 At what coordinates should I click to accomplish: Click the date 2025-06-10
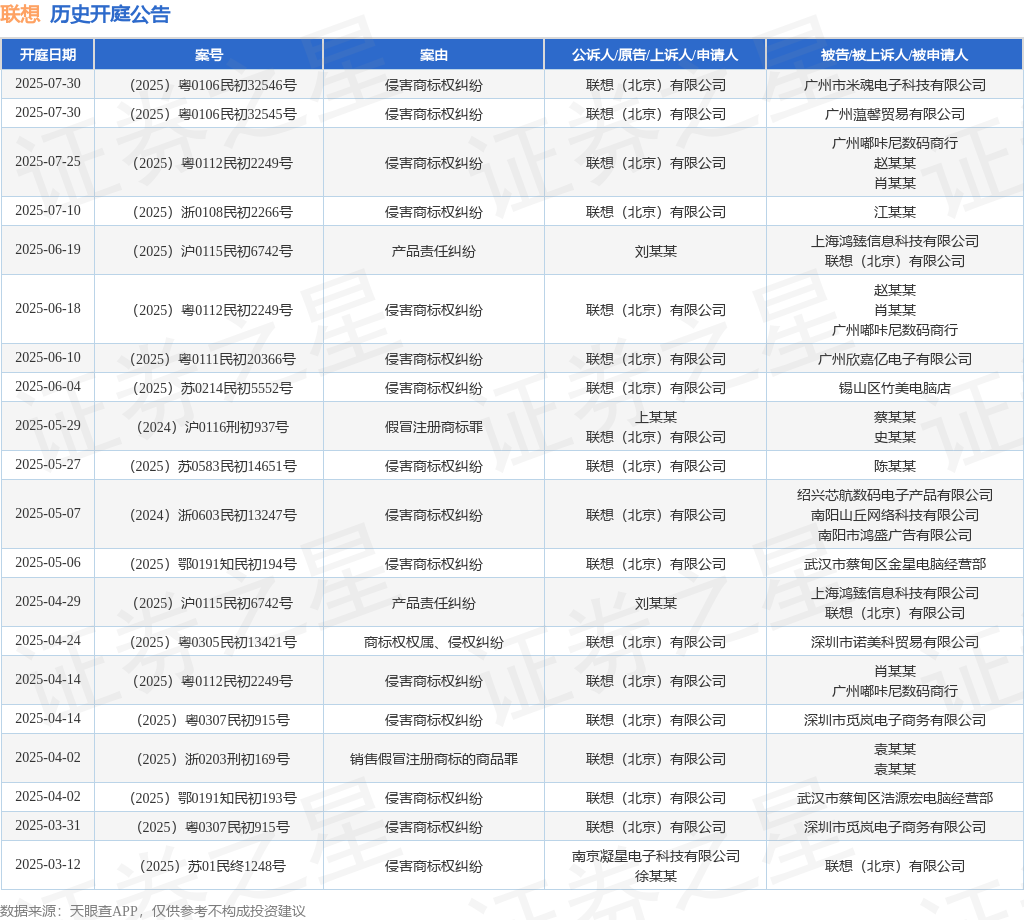[x=48, y=357]
